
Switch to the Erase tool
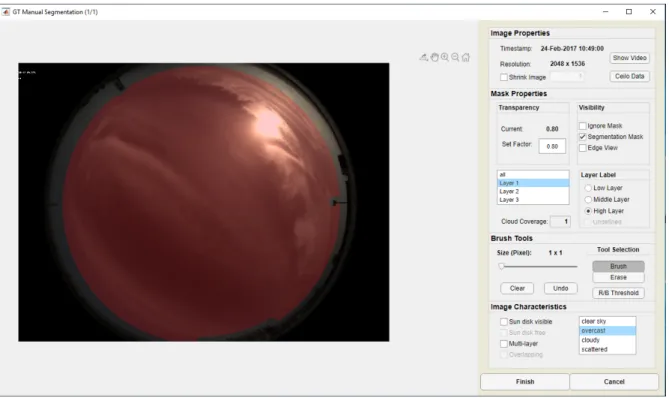tap(618, 278)
